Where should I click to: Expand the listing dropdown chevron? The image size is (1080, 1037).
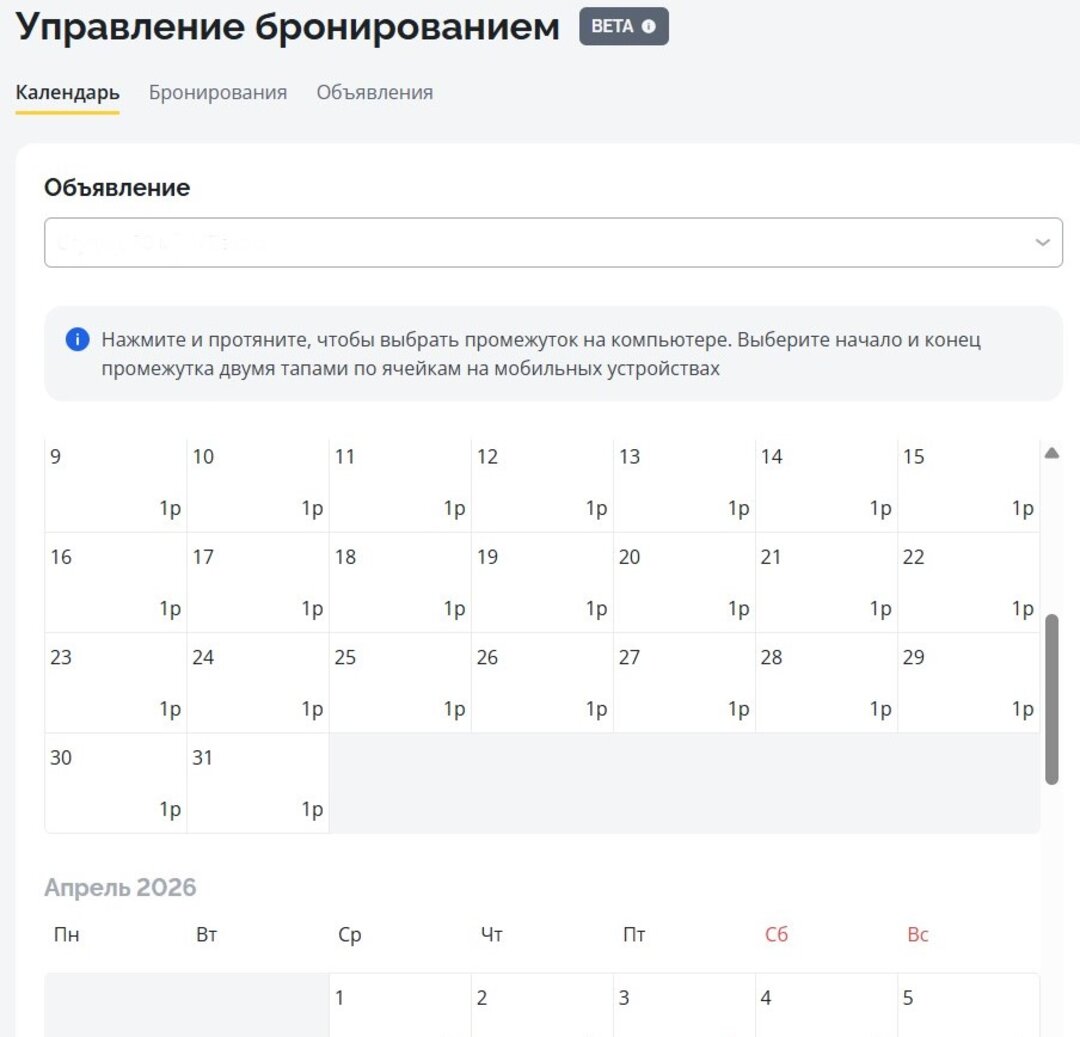[1042, 243]
